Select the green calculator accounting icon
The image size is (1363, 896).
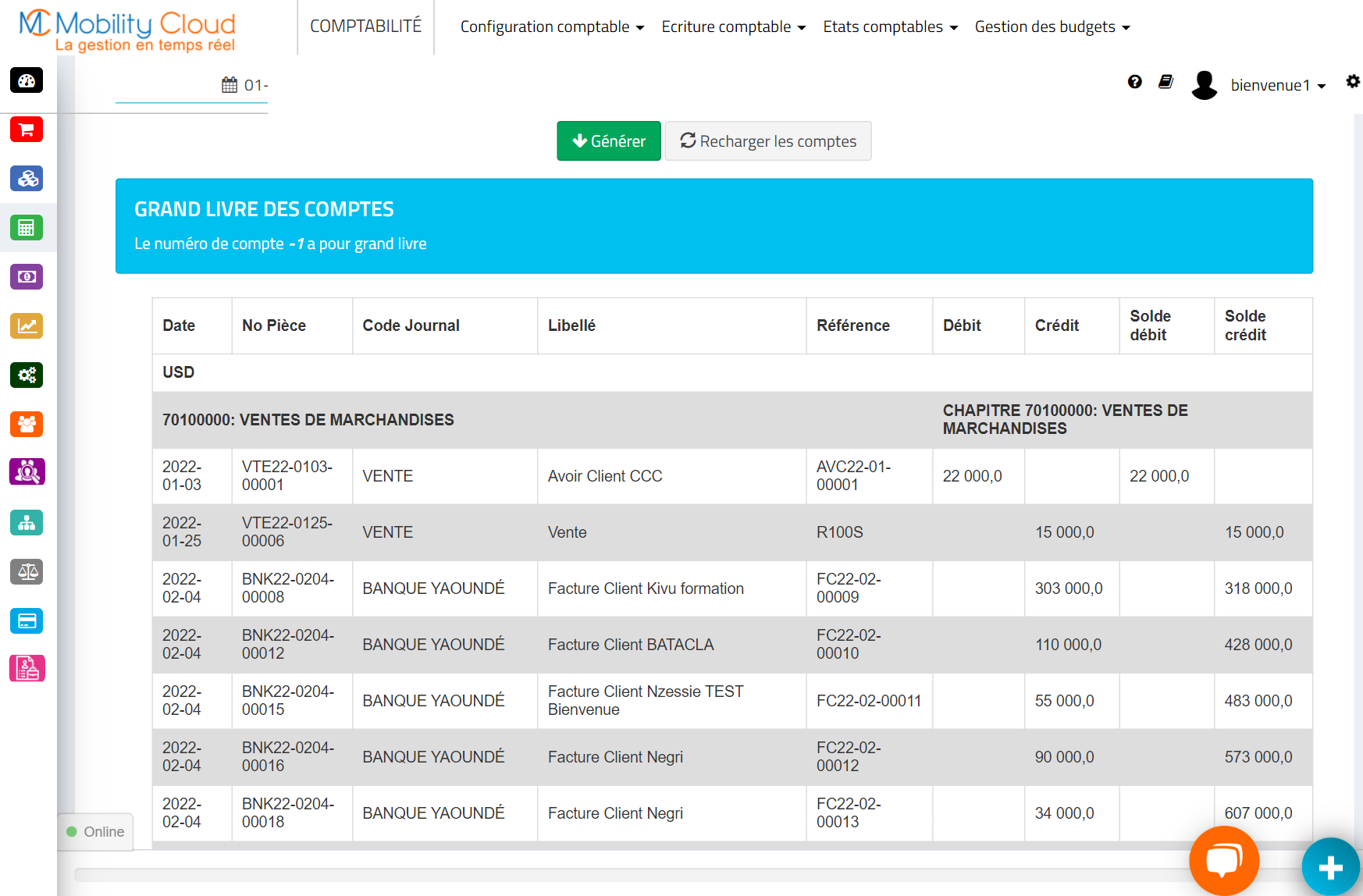(x=27, y=228)
